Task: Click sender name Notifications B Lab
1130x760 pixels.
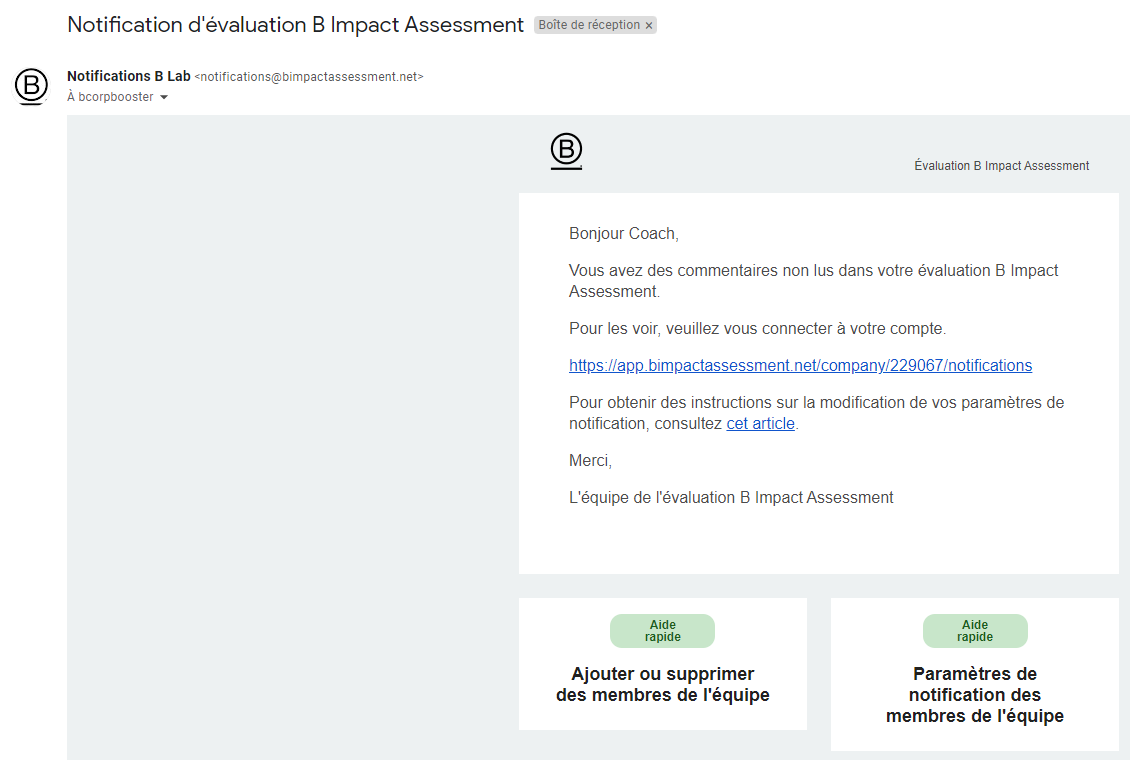Action: [128, 76]
